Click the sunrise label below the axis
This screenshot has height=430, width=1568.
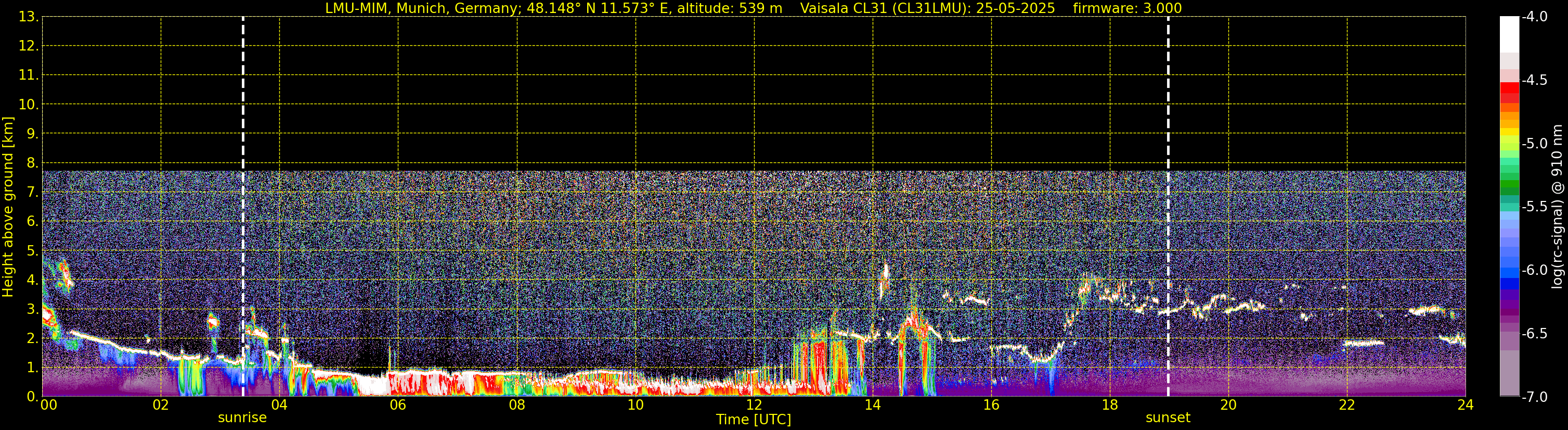tap(242, 418)
